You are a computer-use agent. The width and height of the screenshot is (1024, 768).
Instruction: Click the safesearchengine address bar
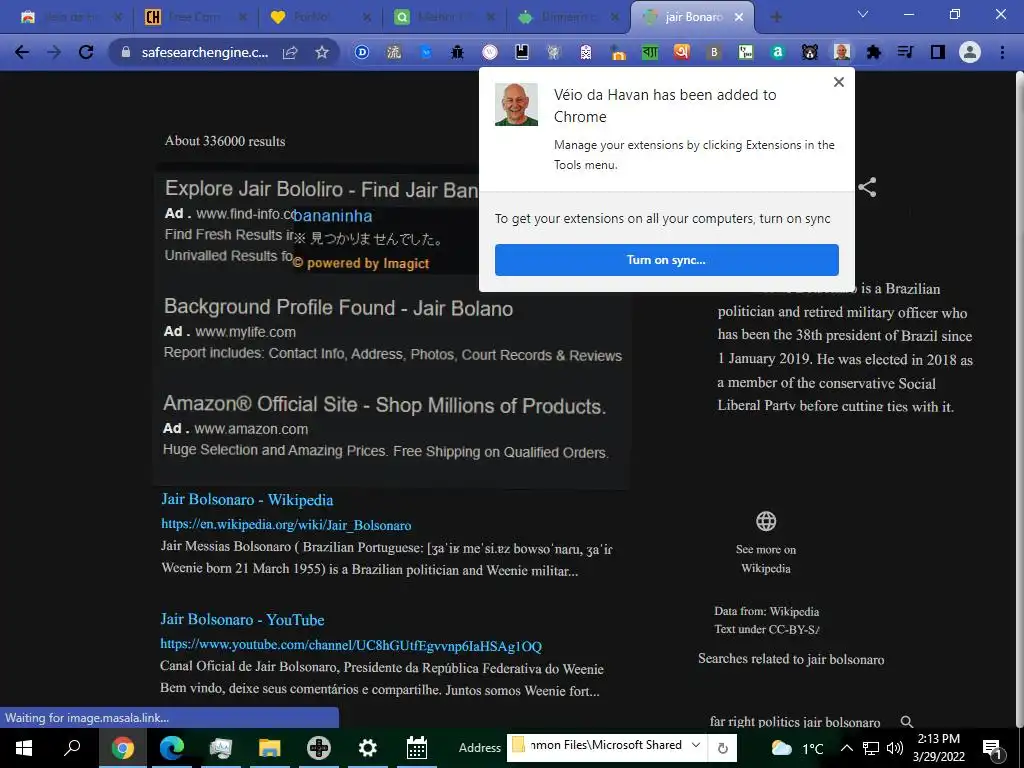pos(204,52)
